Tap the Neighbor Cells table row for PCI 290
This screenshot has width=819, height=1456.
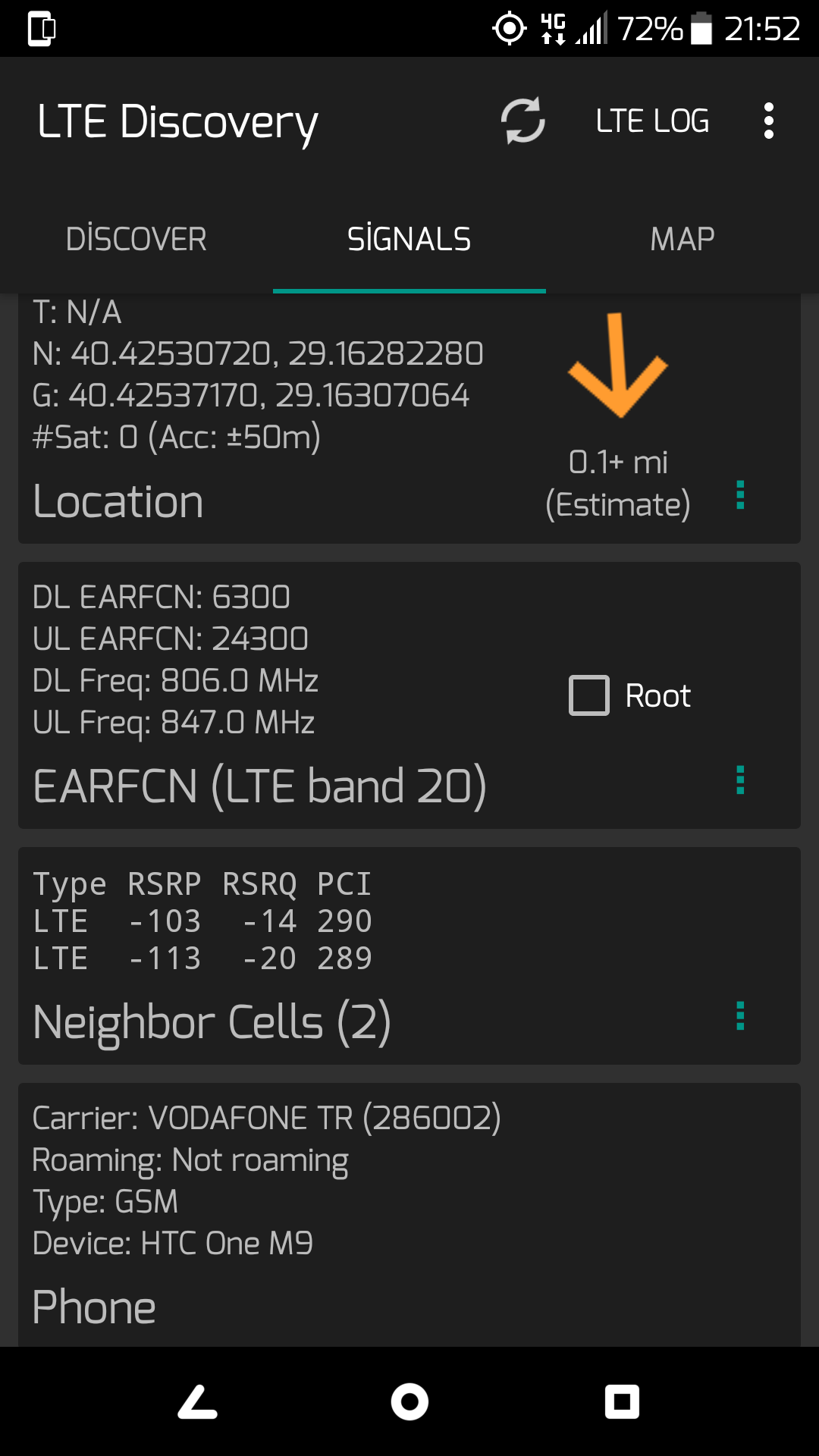pyautogui.click(x=202, y=921)
